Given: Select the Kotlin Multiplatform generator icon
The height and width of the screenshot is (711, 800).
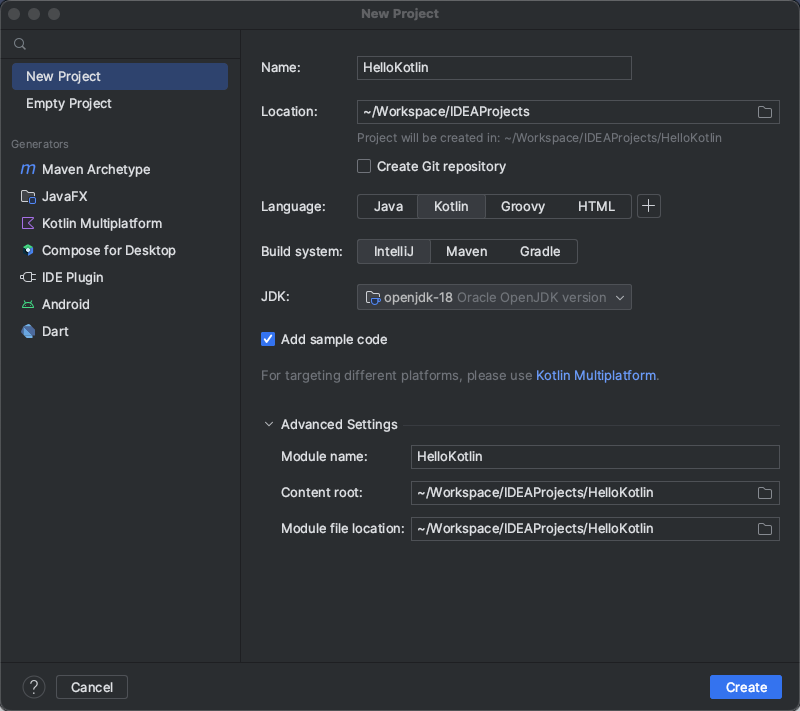Looking at the screenshot, I should (28, 224).
